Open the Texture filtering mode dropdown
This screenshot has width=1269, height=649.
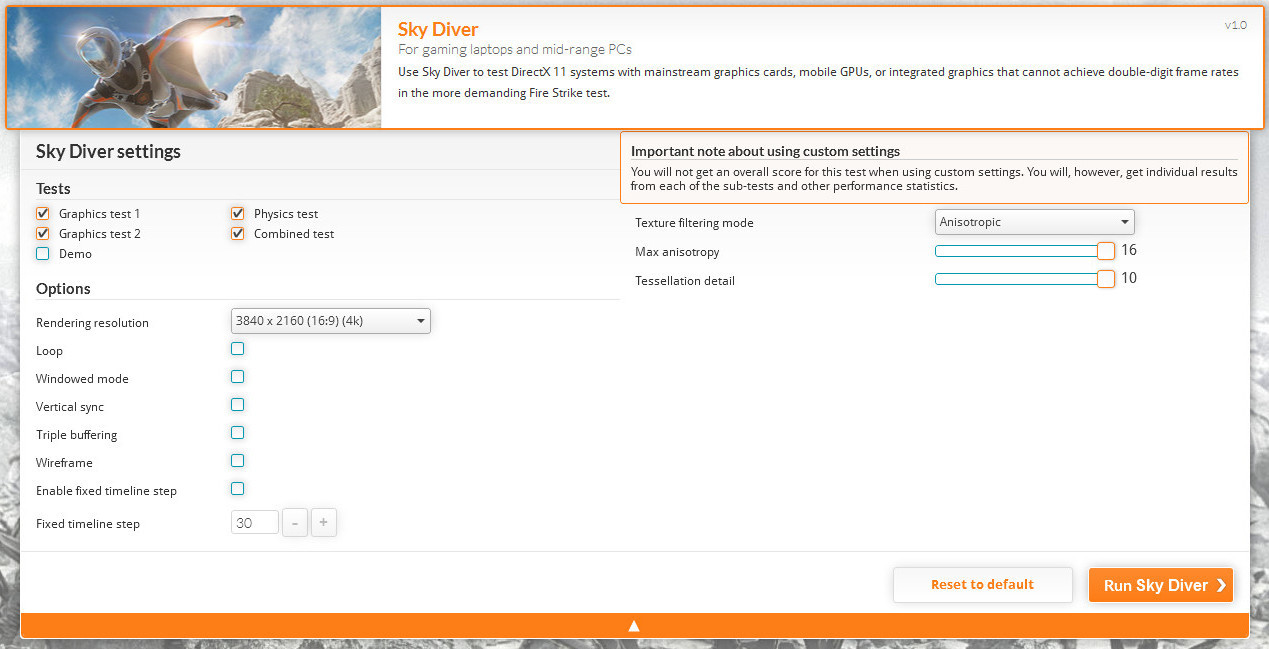1035,222
